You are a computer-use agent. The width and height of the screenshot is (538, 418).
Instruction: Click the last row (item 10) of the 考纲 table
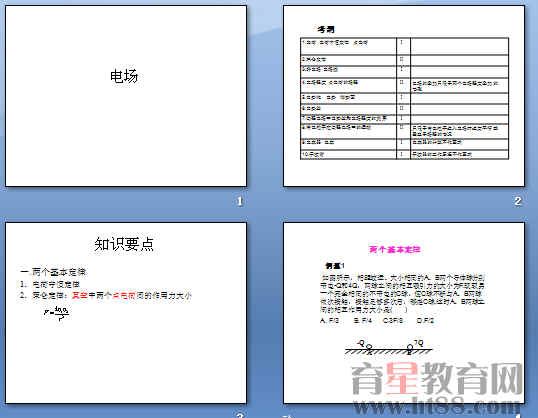pos(404,154)
